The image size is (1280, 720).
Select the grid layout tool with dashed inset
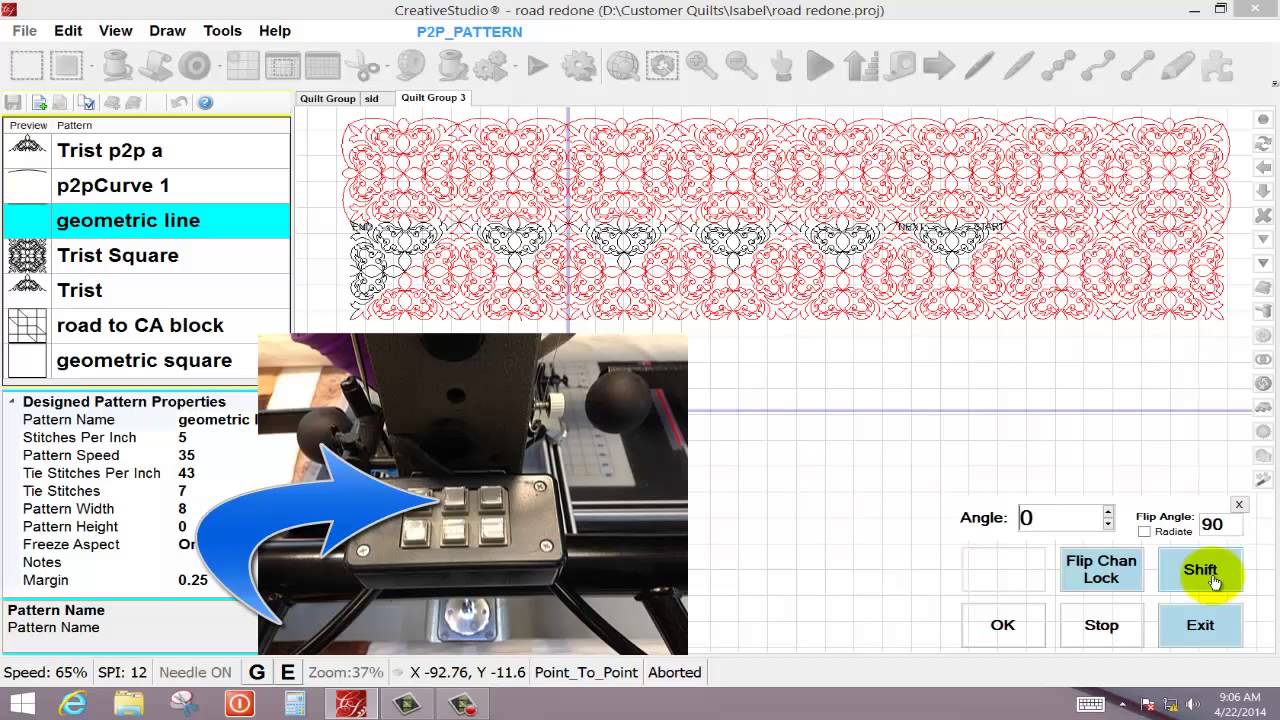283,67
